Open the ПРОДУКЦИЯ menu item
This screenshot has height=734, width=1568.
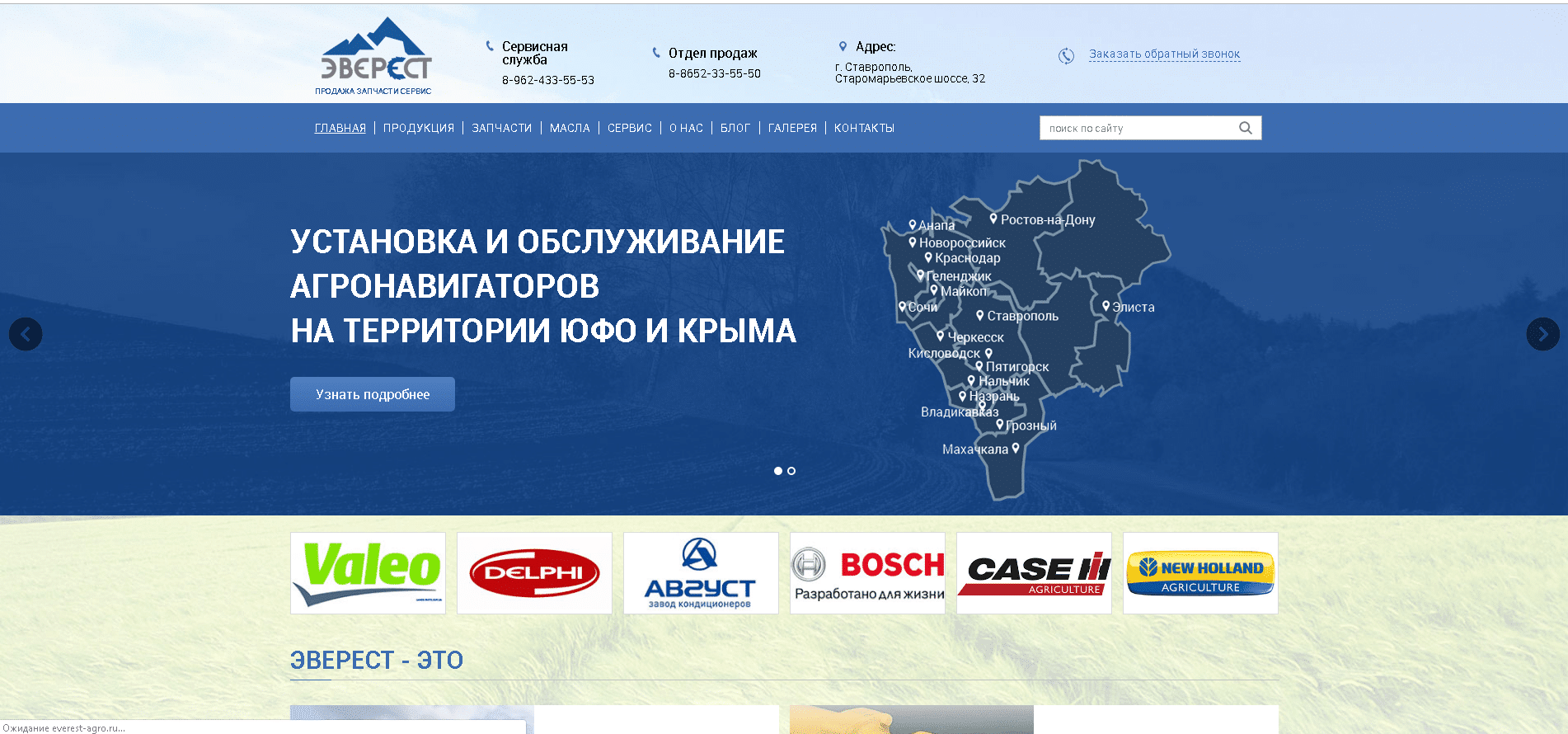419,128
